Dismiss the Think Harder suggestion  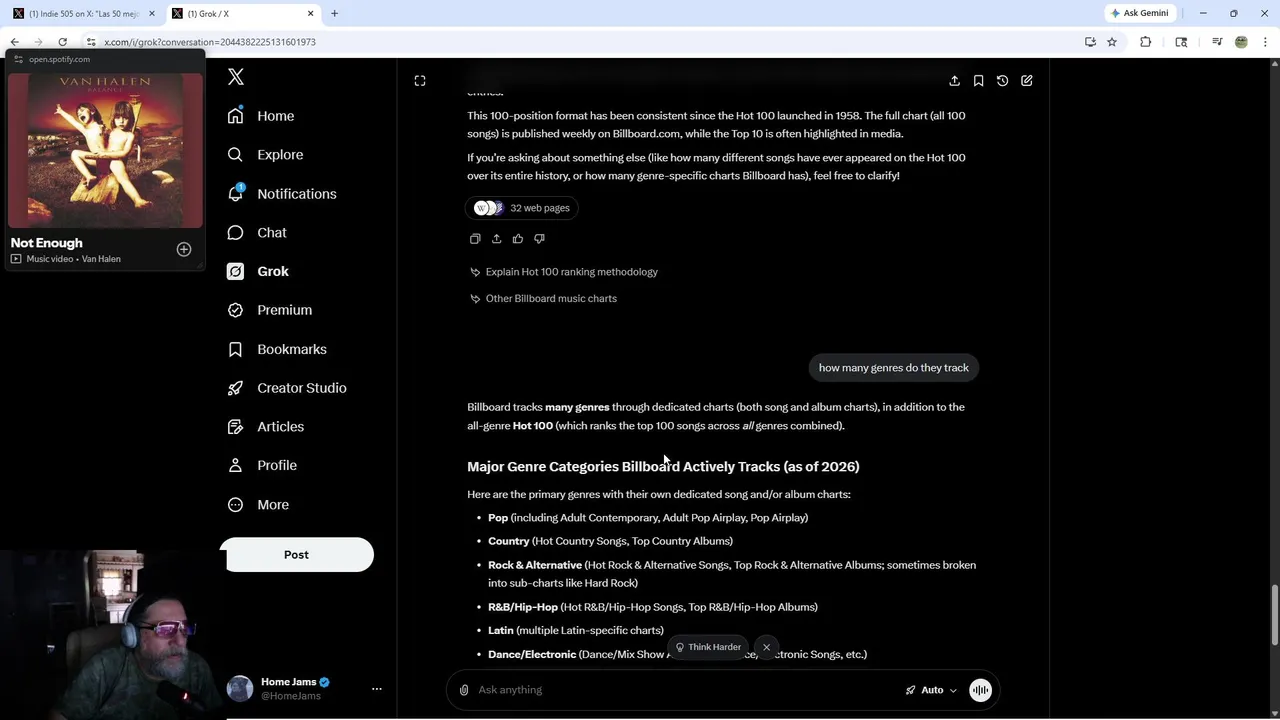coord(767,647)
